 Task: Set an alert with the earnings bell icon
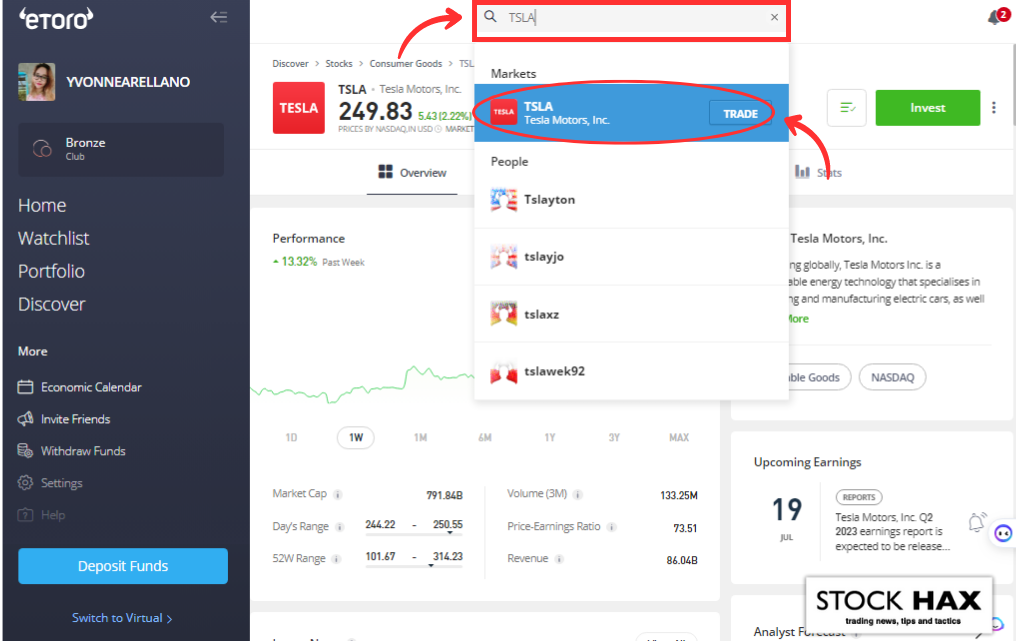pyautogui.click(x=976, y=522)
